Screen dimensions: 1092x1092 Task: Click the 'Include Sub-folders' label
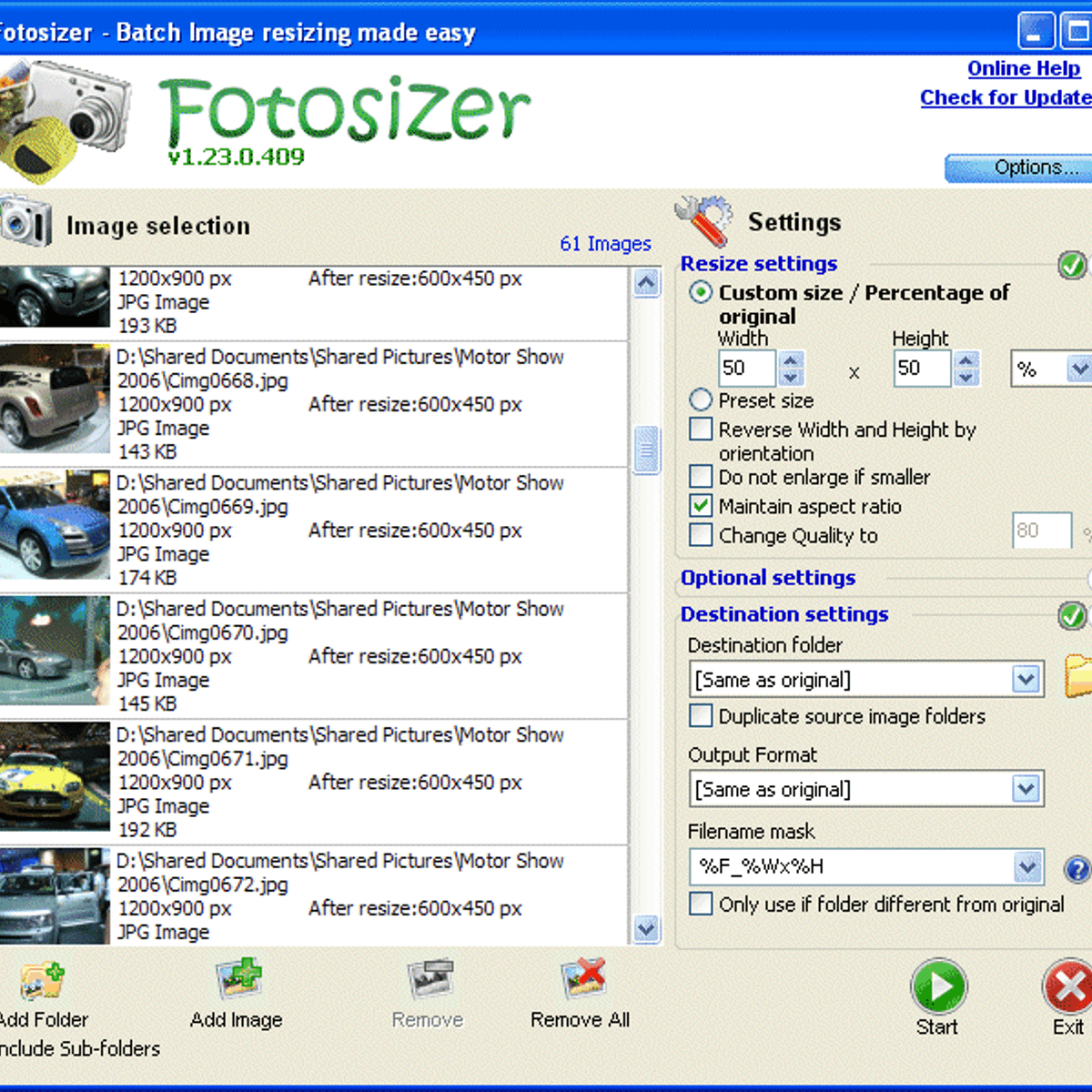80,1049
